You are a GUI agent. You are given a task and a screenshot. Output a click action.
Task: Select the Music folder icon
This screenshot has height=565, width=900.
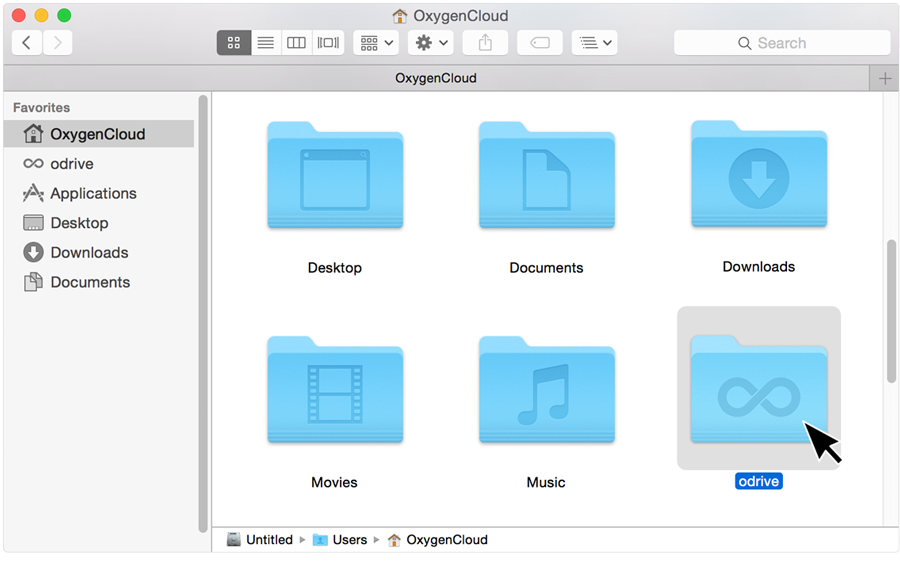[x=547, y=390]
